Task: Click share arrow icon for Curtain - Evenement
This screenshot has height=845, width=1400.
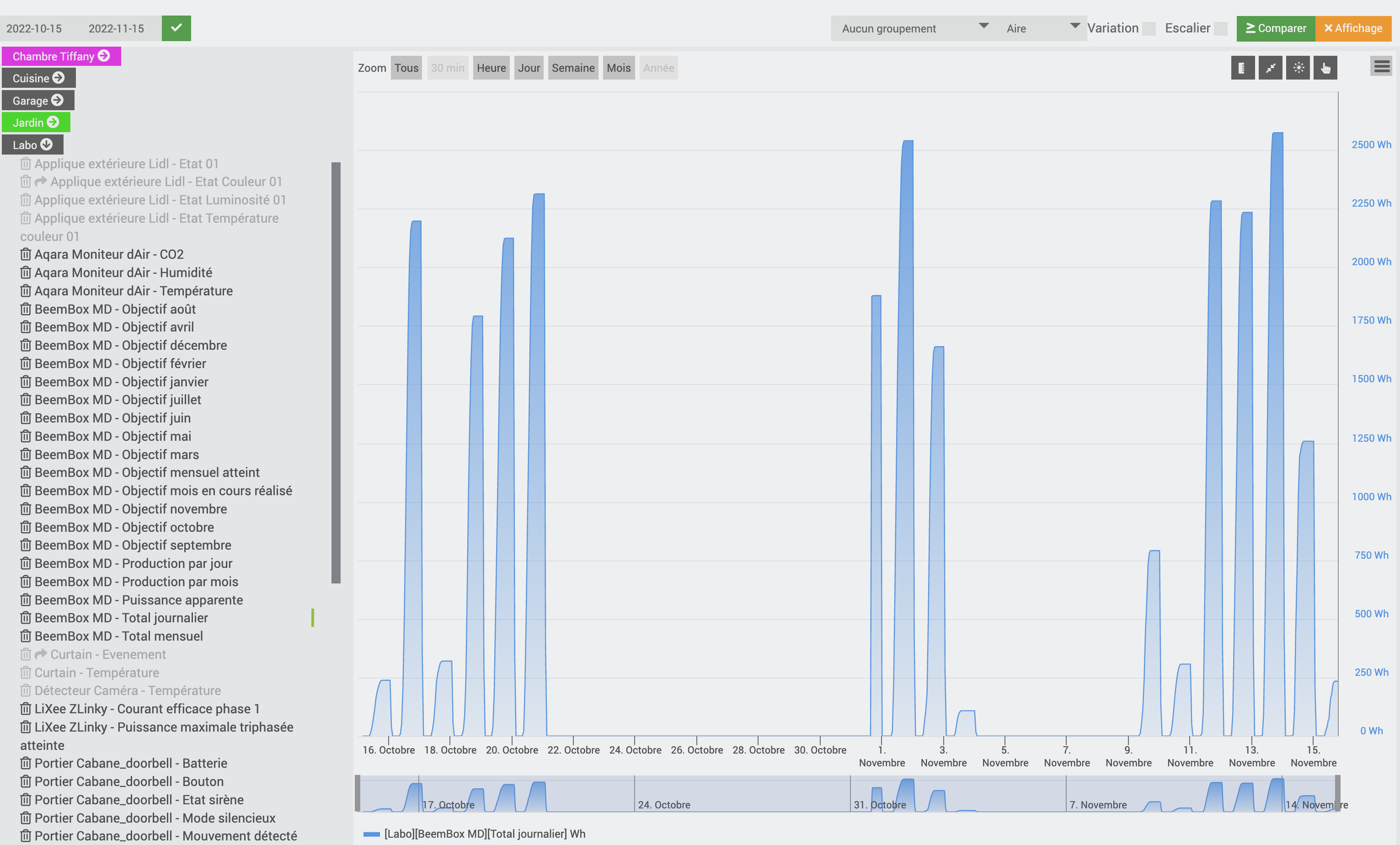Action: coord(41,654)
